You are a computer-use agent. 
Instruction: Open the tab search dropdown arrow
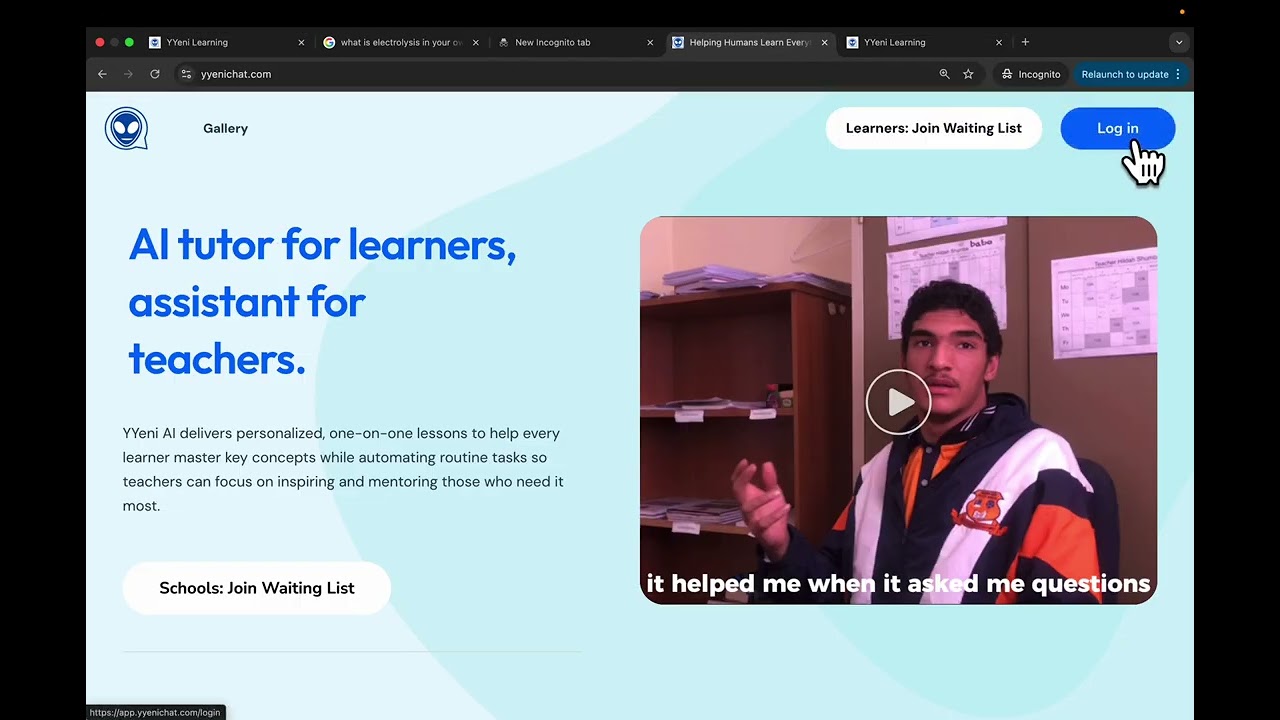pyautogui.click(x=1179, y=43)
